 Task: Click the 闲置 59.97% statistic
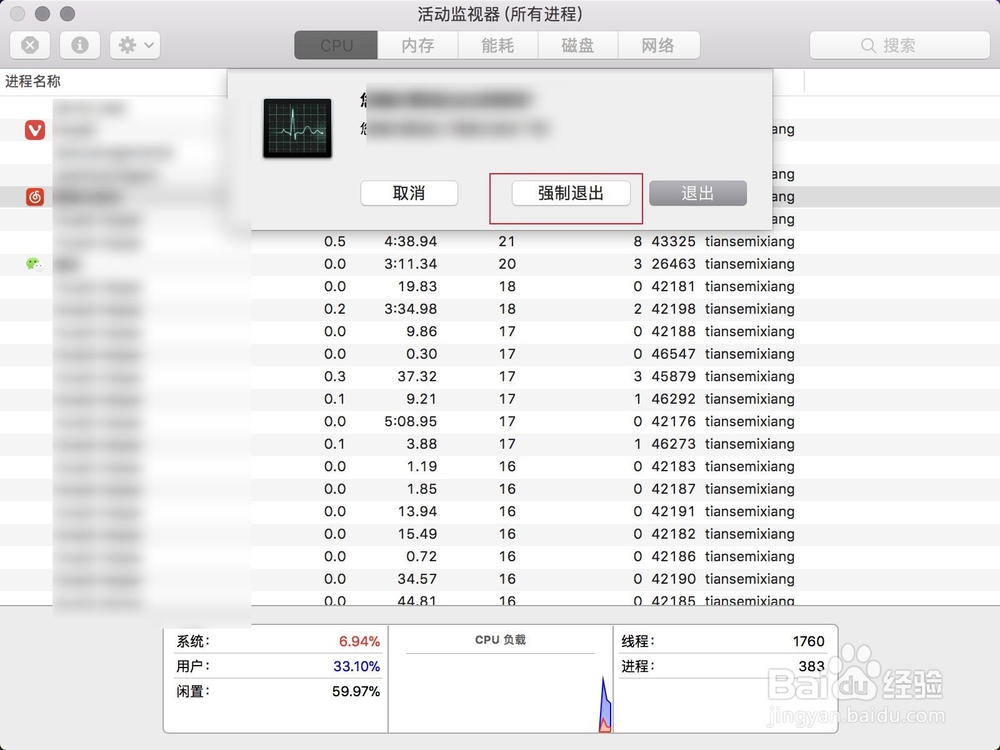[x=277, y=691]
